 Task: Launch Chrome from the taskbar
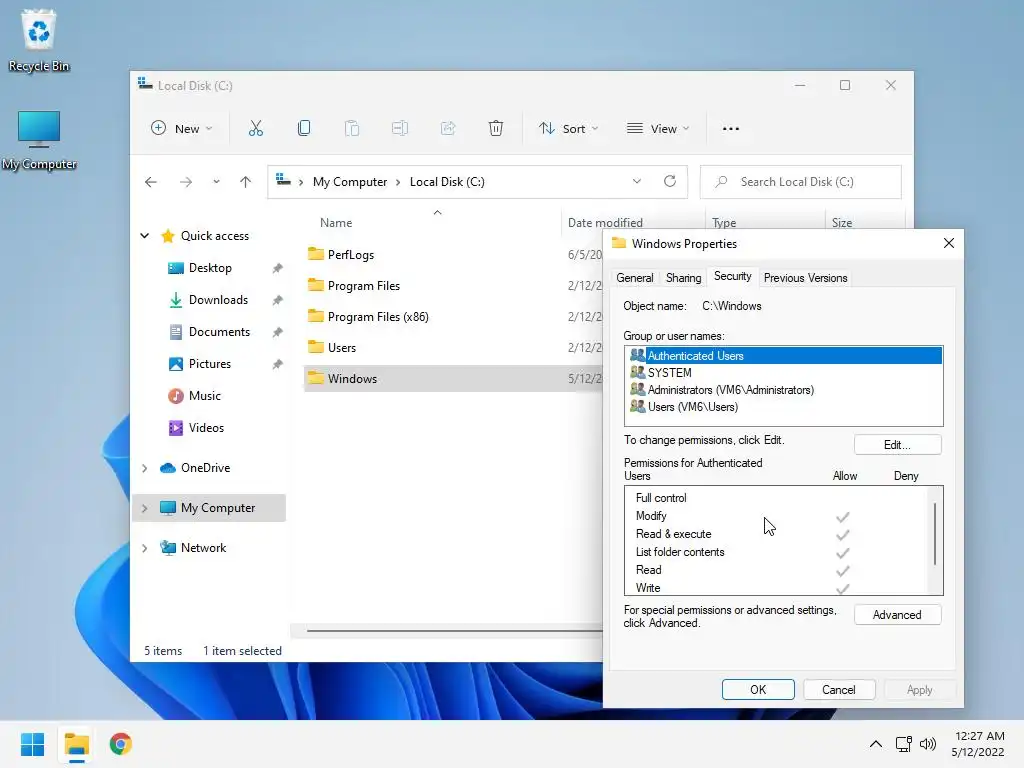(x=121, y=744)
